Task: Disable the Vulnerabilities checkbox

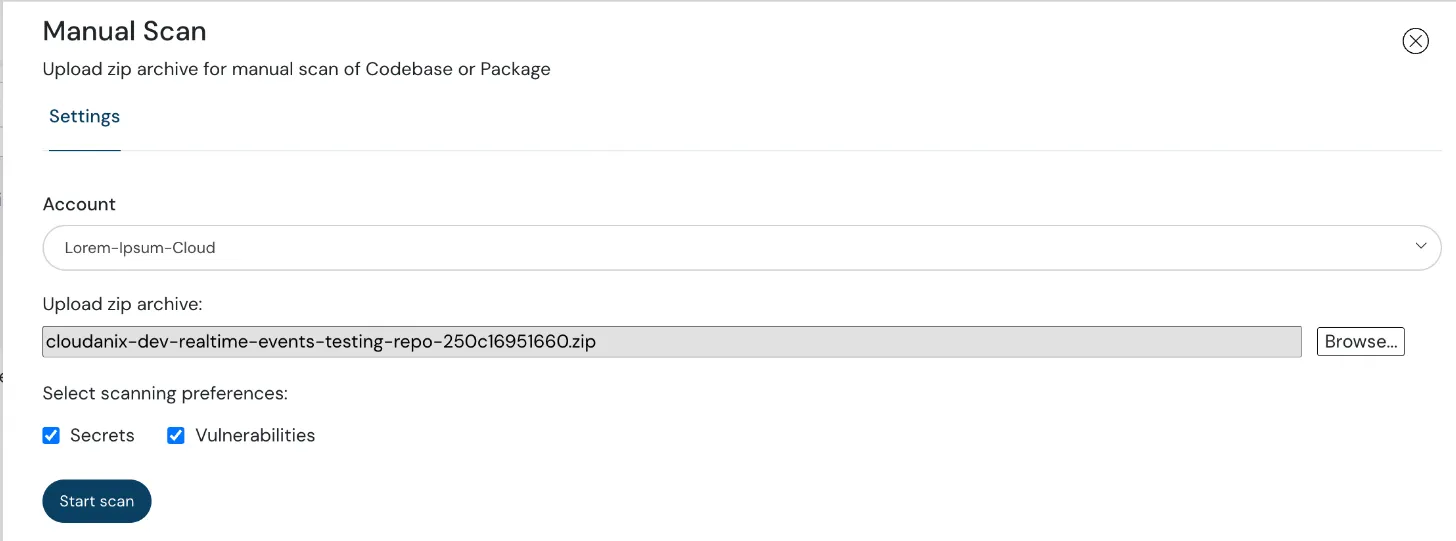Action: point(176,436)
